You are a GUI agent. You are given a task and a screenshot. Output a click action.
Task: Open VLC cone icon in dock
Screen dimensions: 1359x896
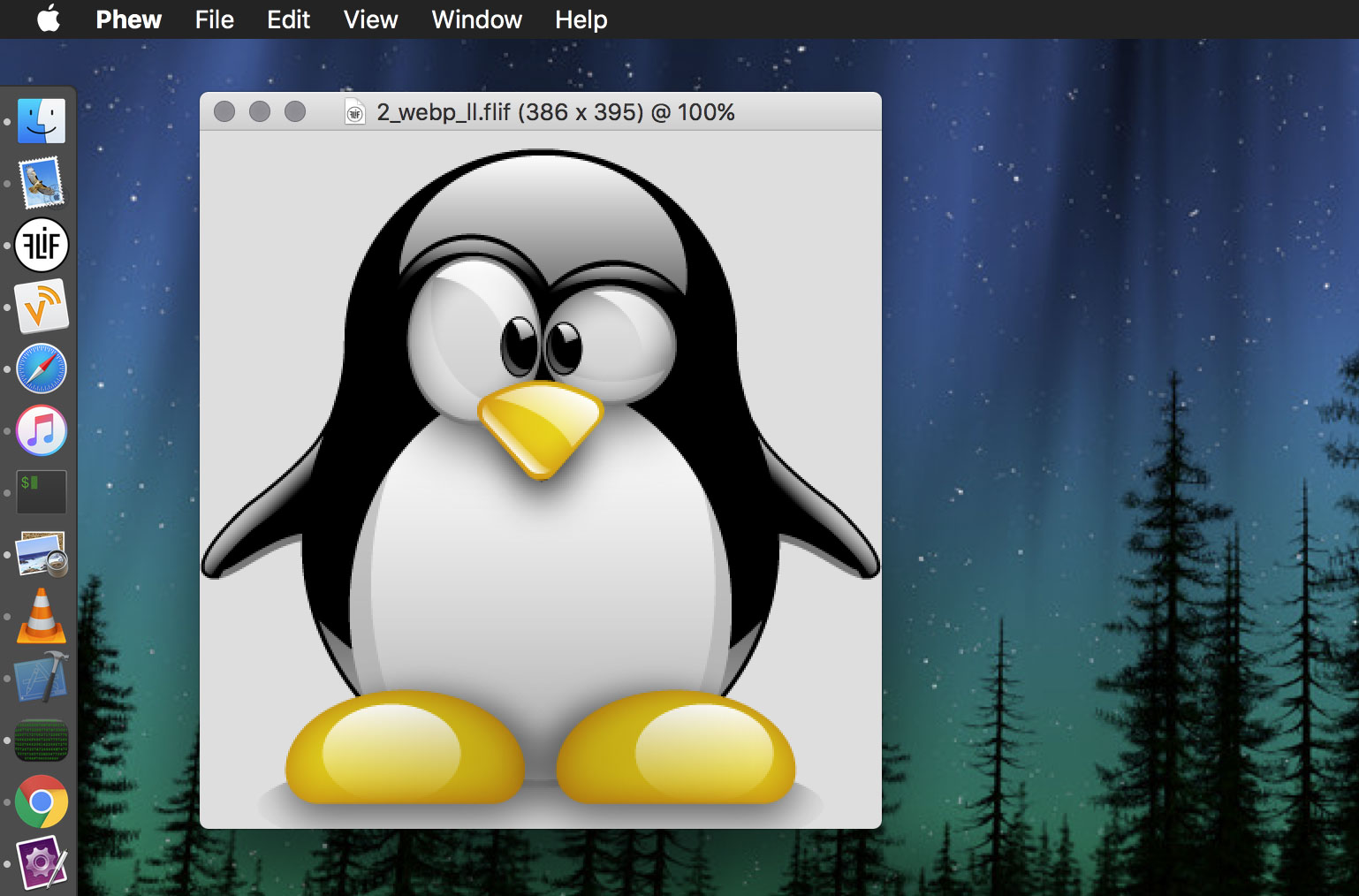tap(42, 616)
